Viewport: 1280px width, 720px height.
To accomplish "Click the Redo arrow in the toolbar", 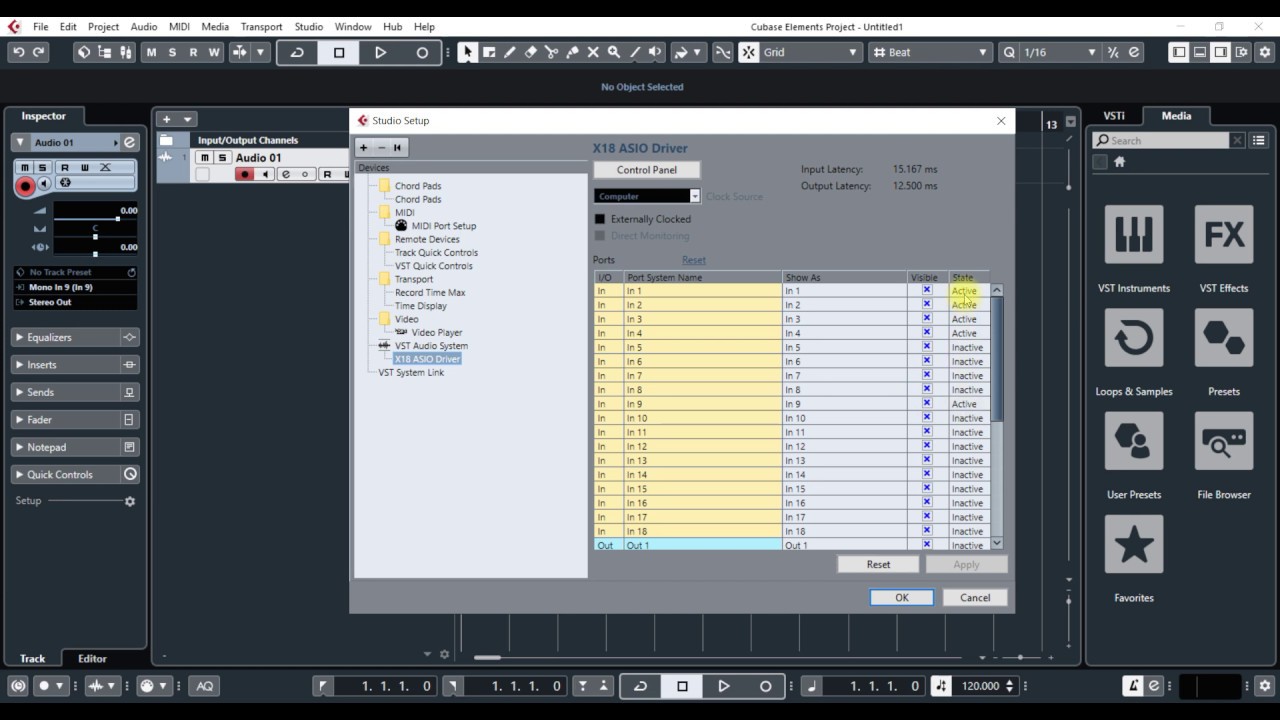I will 39,52.
